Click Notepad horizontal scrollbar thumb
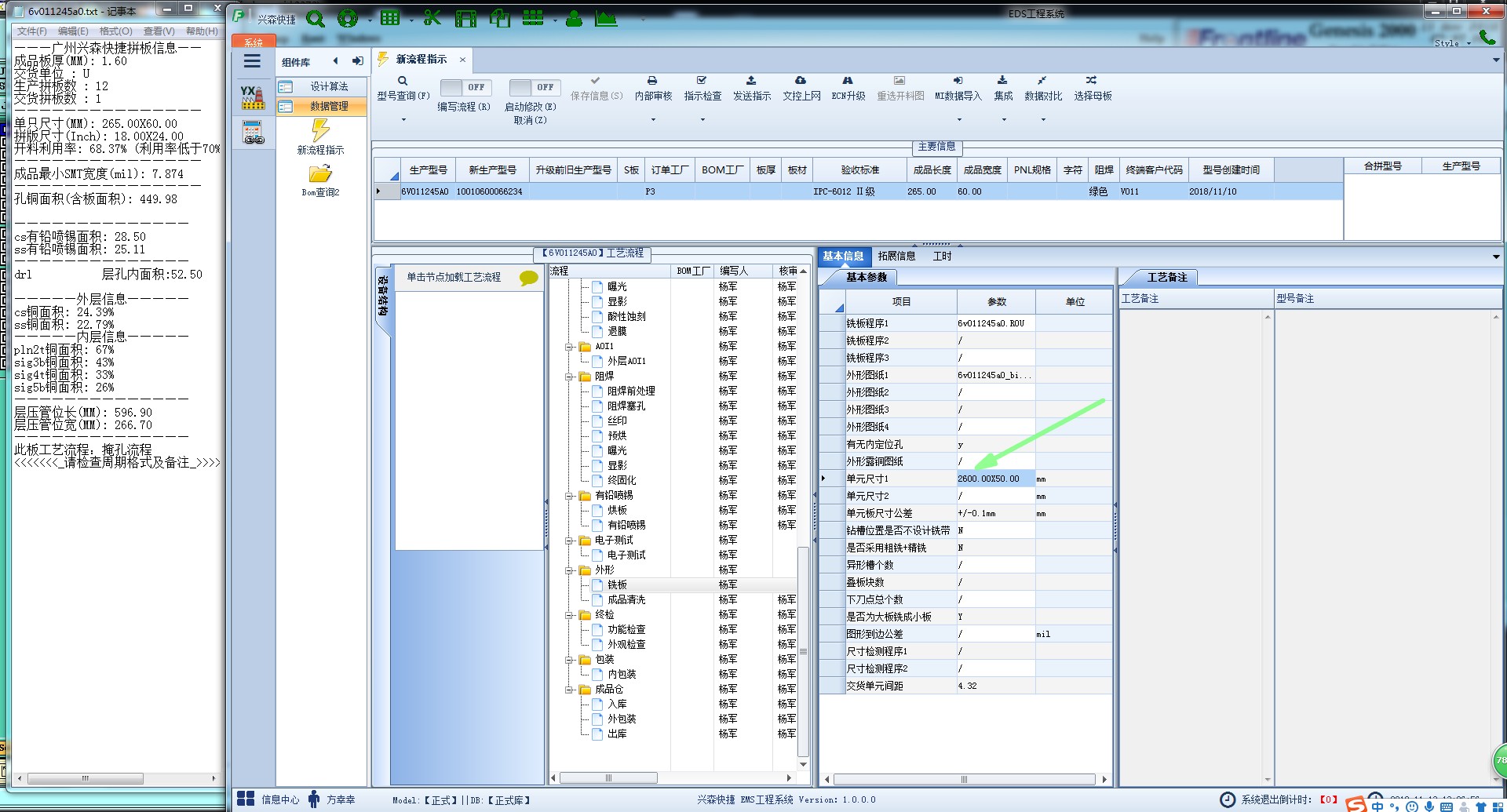Image resolution: width=1507 pixels, height=812 pixels. (86, 778)
